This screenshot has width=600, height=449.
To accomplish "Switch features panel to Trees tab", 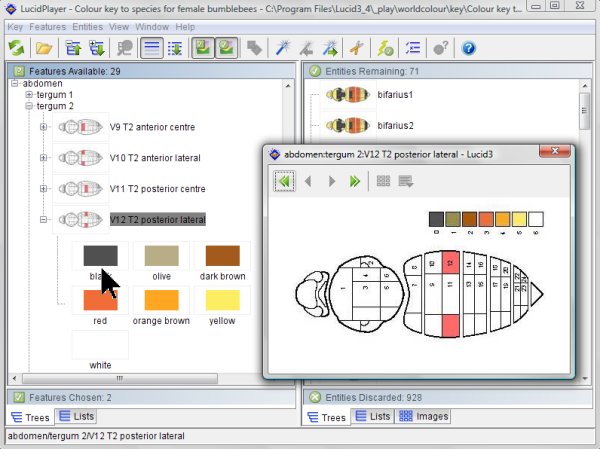I will tap(31, 417).
